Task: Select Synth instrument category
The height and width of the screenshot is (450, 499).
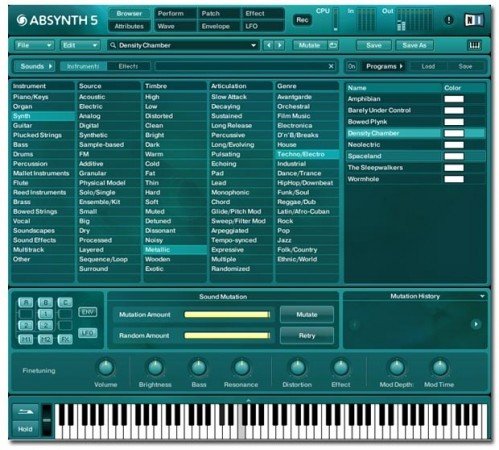Action: tap(43, 116)
